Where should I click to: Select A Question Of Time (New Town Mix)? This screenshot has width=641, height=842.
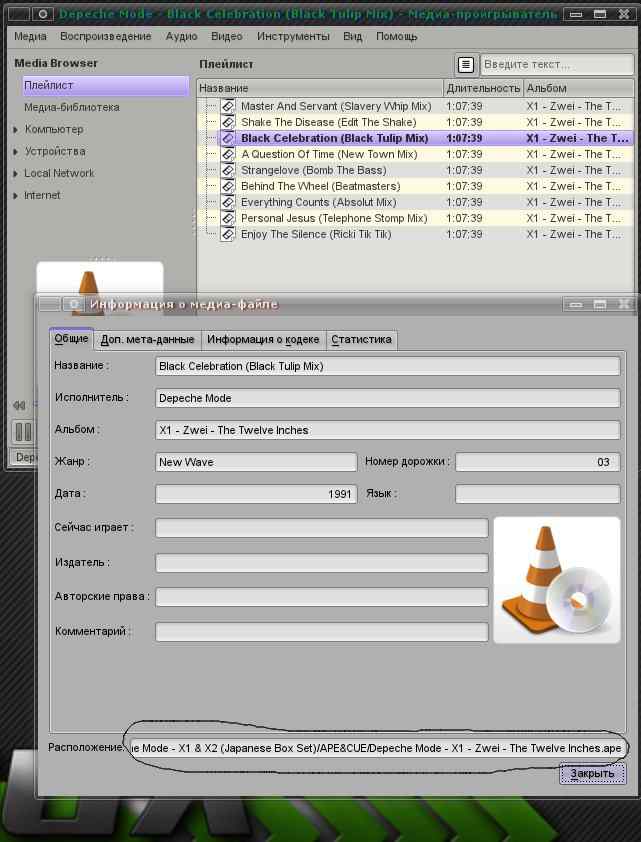(x=329, y=155)
